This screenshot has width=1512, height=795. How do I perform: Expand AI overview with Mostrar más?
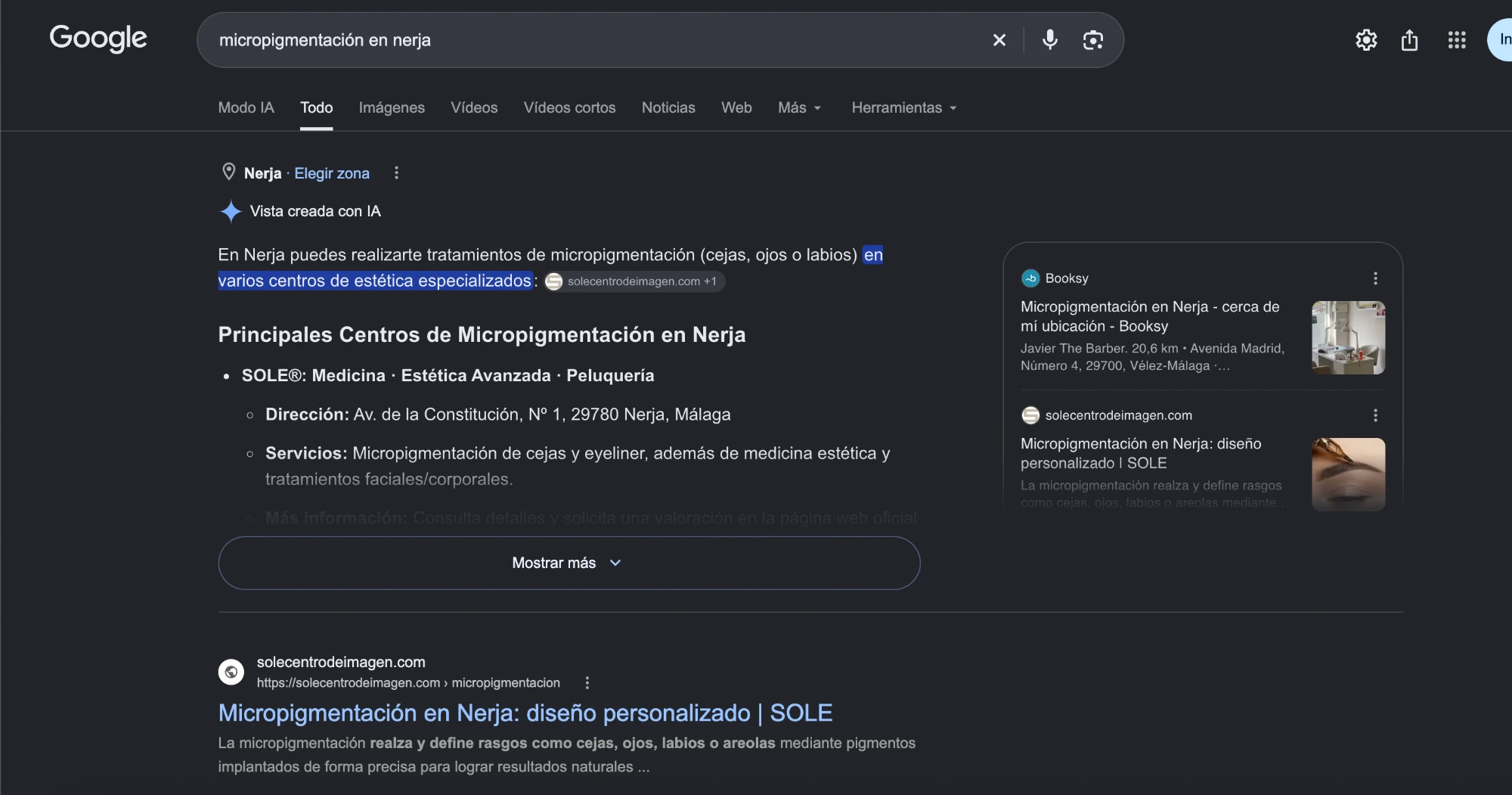pyautogui.click(x=569, y=563)
